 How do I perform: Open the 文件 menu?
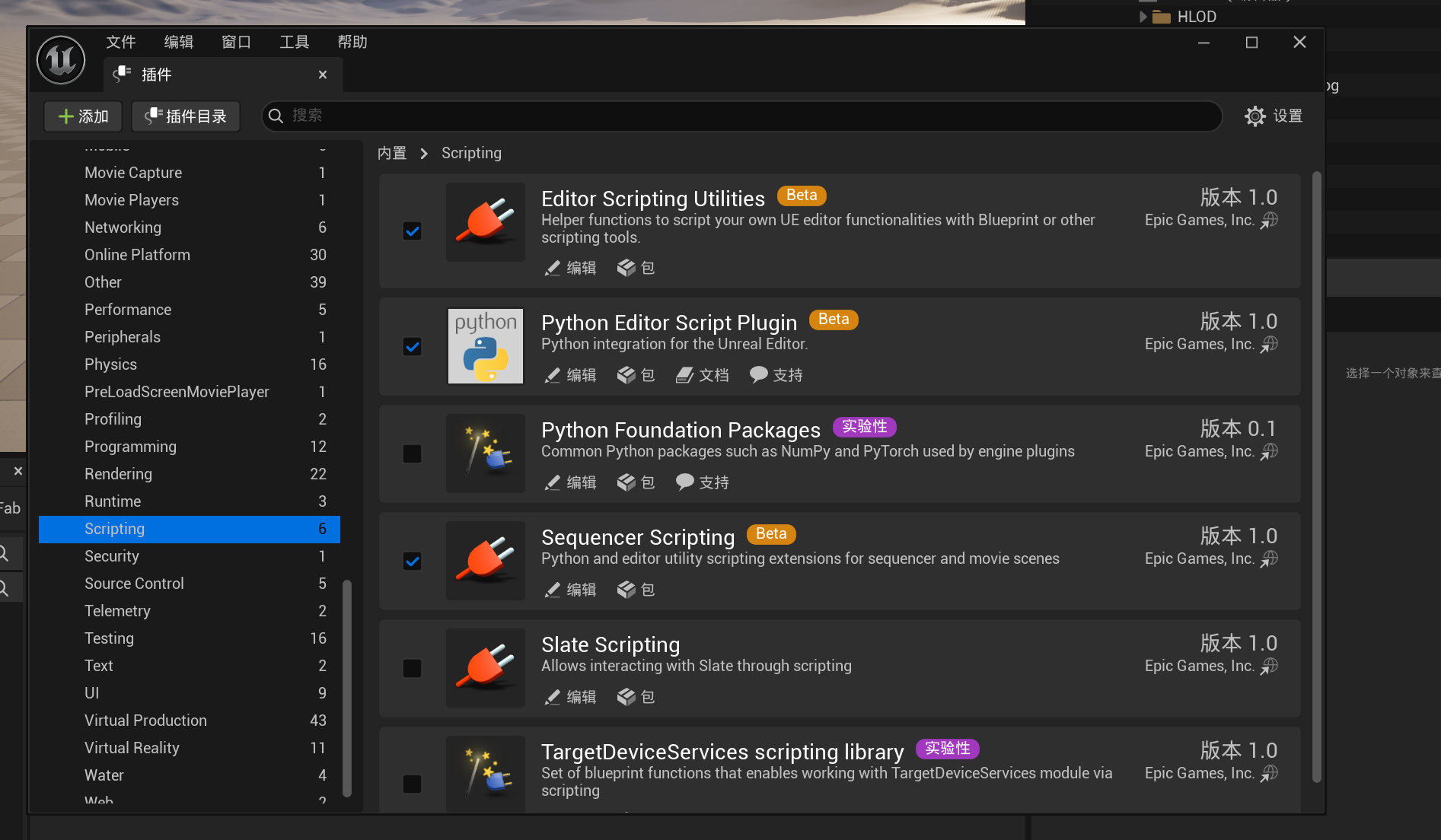click(120, 42)
